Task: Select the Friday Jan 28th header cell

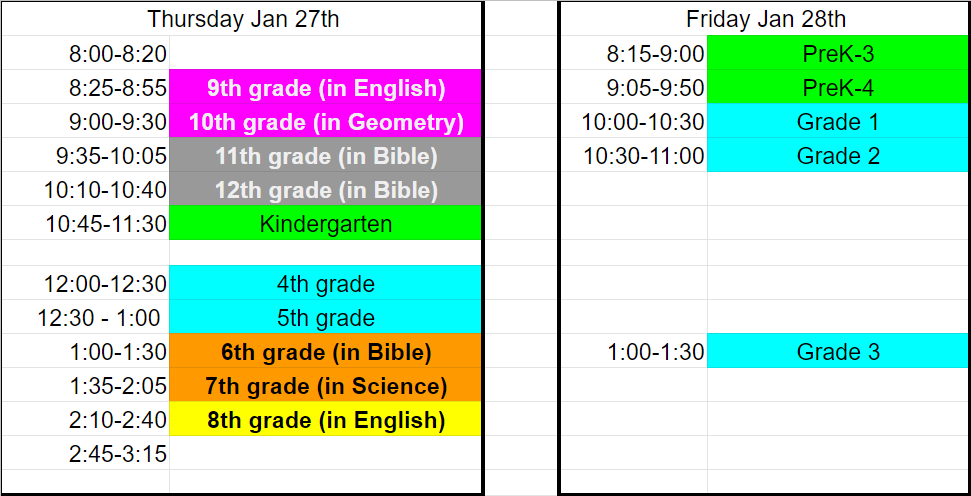Action: point(766,19)
